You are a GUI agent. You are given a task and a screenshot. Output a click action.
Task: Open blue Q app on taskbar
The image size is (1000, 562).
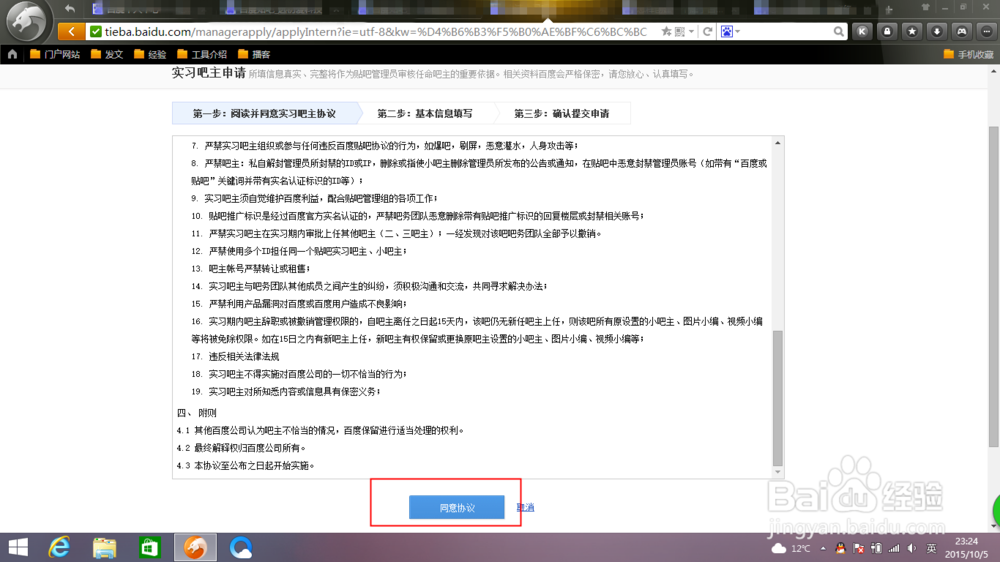tap(241, 547)
